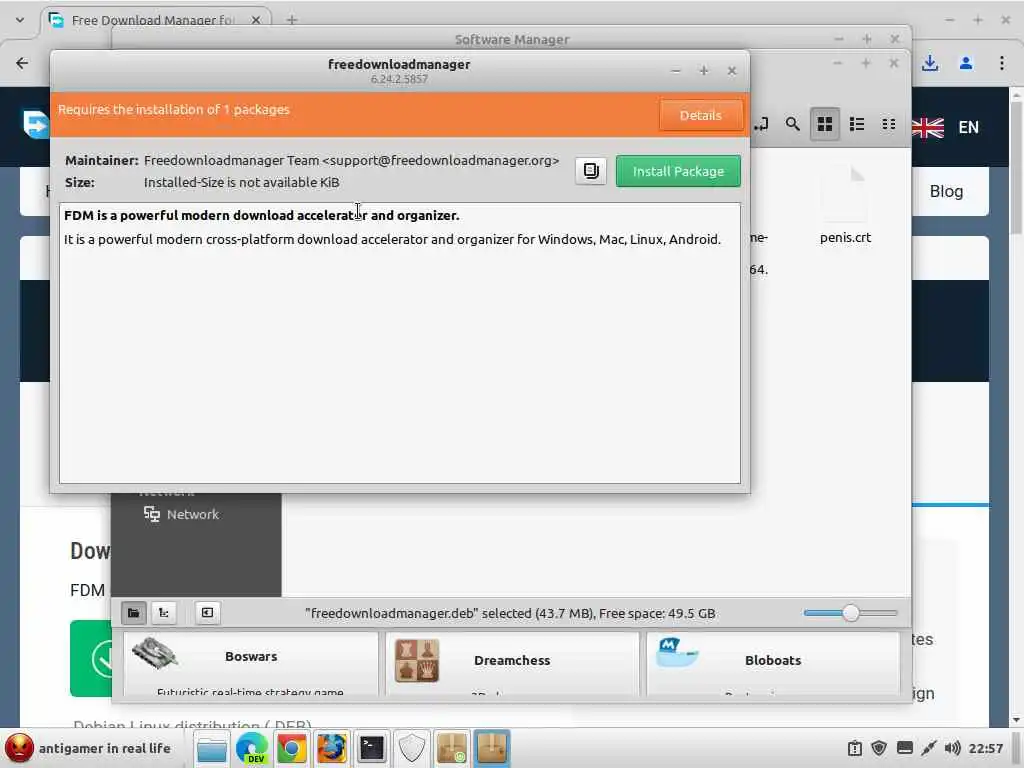Open the search icon in file manager
Viewport: 1024px width, 768px height.
792,124
